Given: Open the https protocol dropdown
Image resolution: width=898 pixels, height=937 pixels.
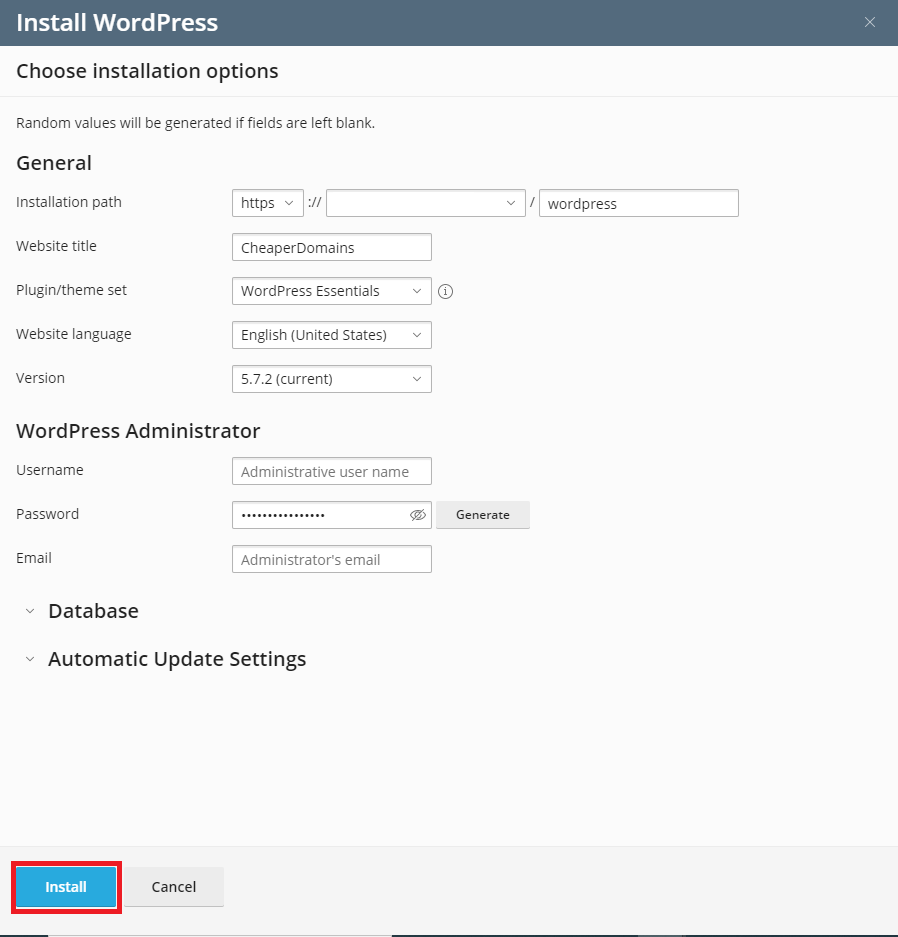Looking at the screenshot, I should click(268, 203).
